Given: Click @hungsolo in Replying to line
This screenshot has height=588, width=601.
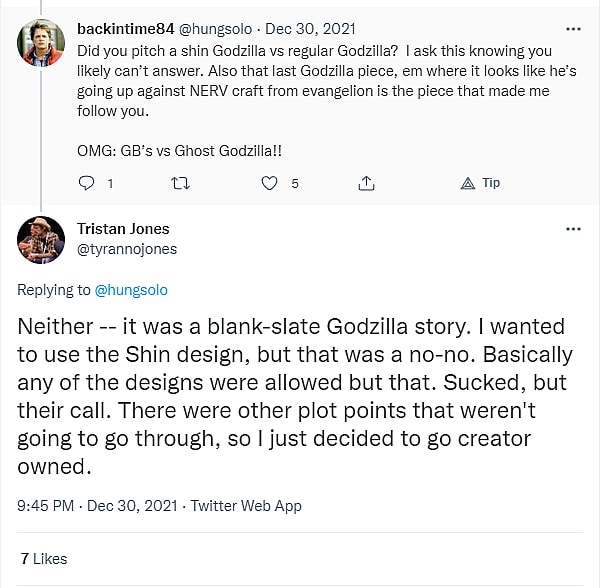Looking at the screenshot, I should pyautogui.click(x=131, y=290).
